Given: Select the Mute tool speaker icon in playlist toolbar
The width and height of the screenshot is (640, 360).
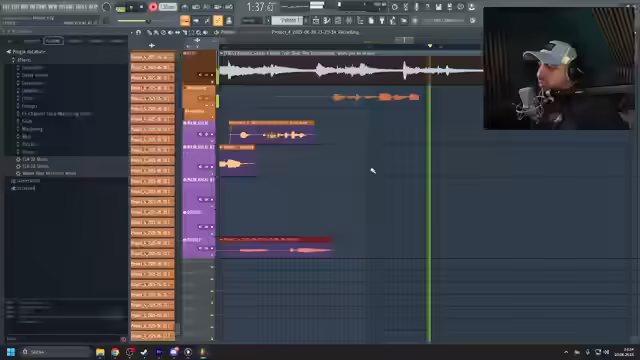Looking at the screenshot, I should [171, 32].
